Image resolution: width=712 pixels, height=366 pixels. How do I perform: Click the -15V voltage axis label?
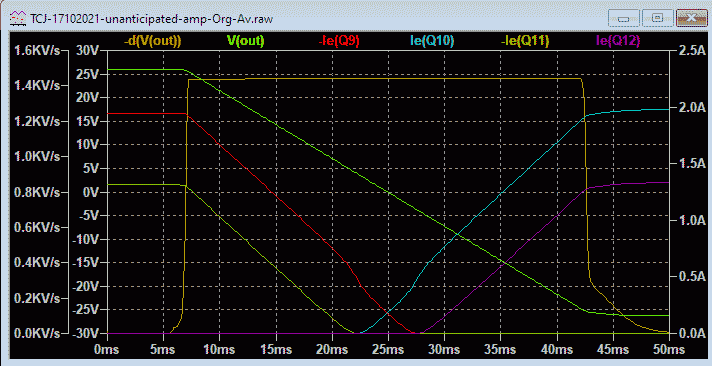point(85,262)
